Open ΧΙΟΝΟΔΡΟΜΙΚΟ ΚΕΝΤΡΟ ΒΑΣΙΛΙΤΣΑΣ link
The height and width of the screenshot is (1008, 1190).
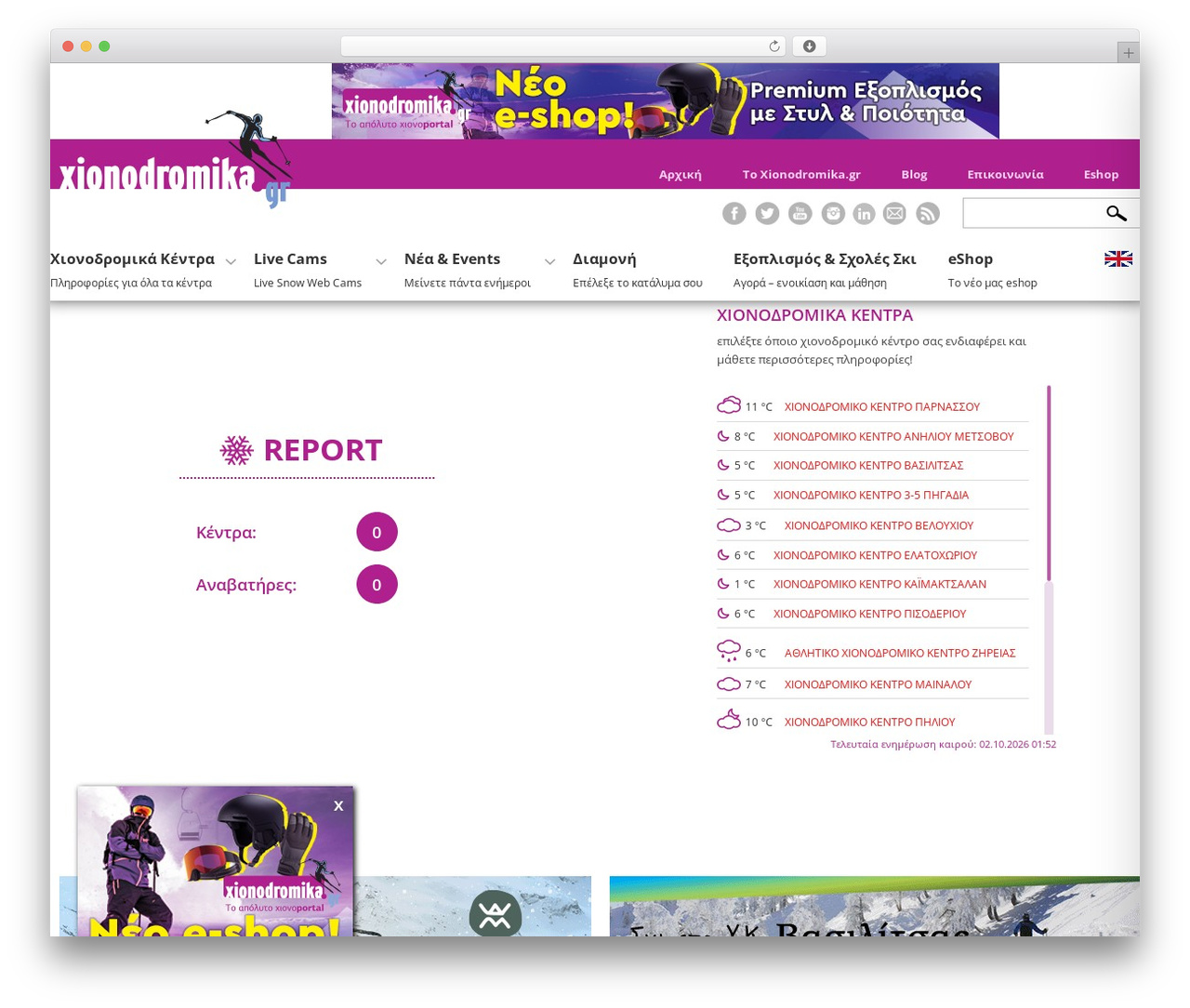(x=868, y=465)
